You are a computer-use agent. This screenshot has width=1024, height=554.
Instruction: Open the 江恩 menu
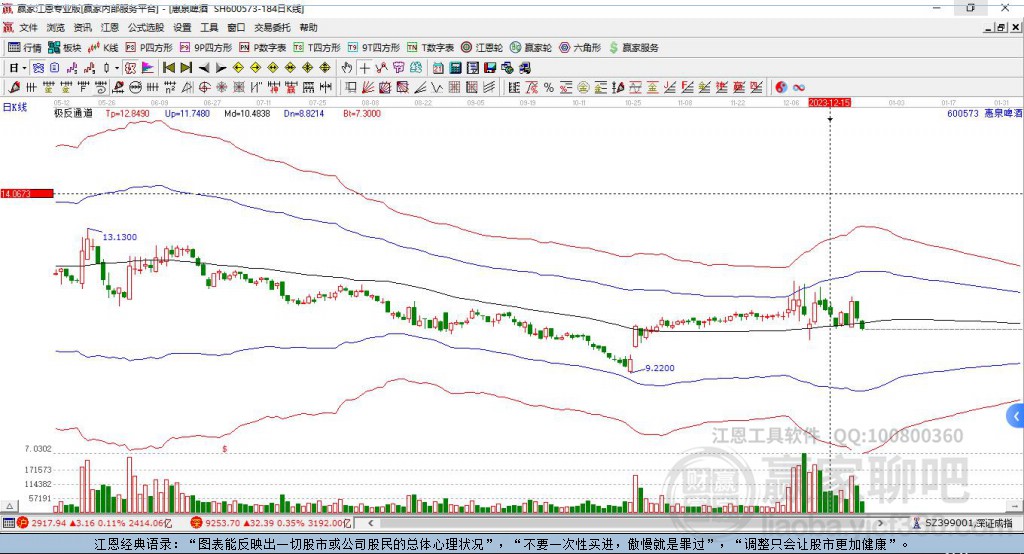tap(109, 27)
